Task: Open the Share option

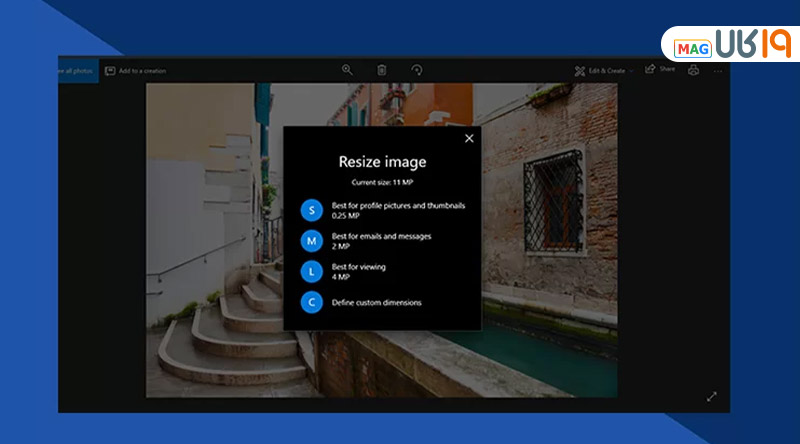Action: pos(660,70)
